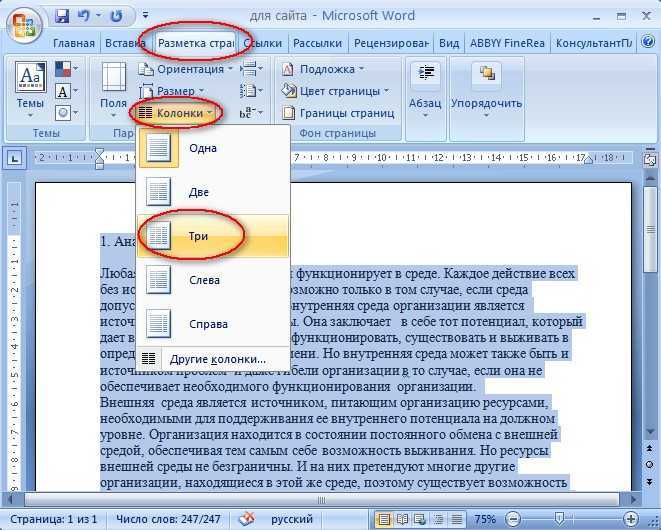Choose the Слева left column layout
661x530 pixels.
click(213, 280)
